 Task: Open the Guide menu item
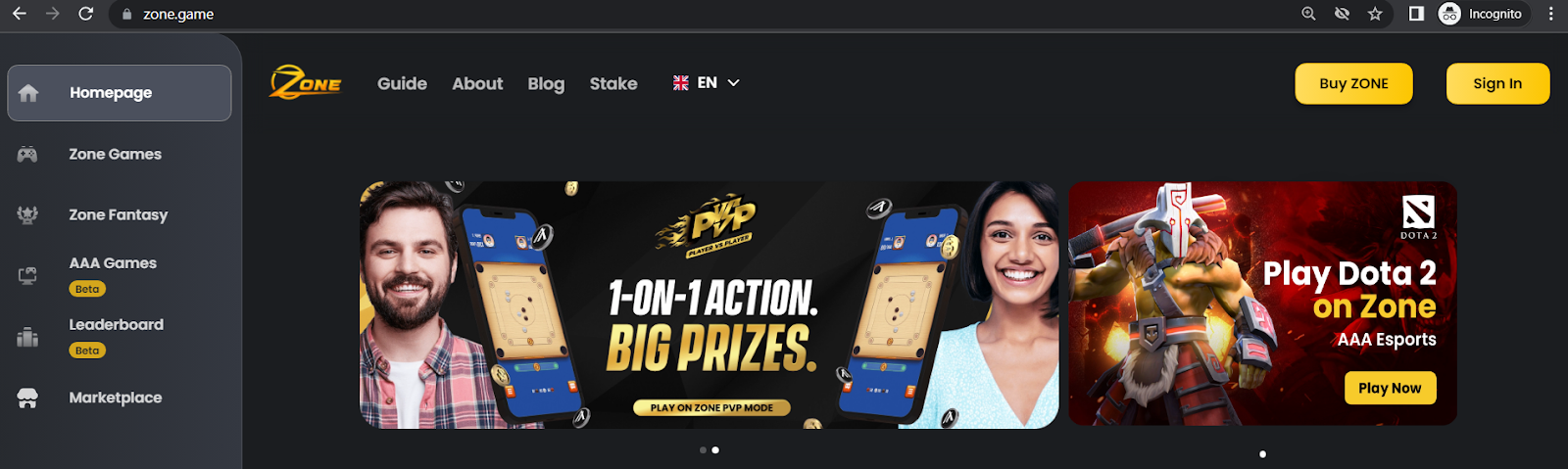(402, 84)
